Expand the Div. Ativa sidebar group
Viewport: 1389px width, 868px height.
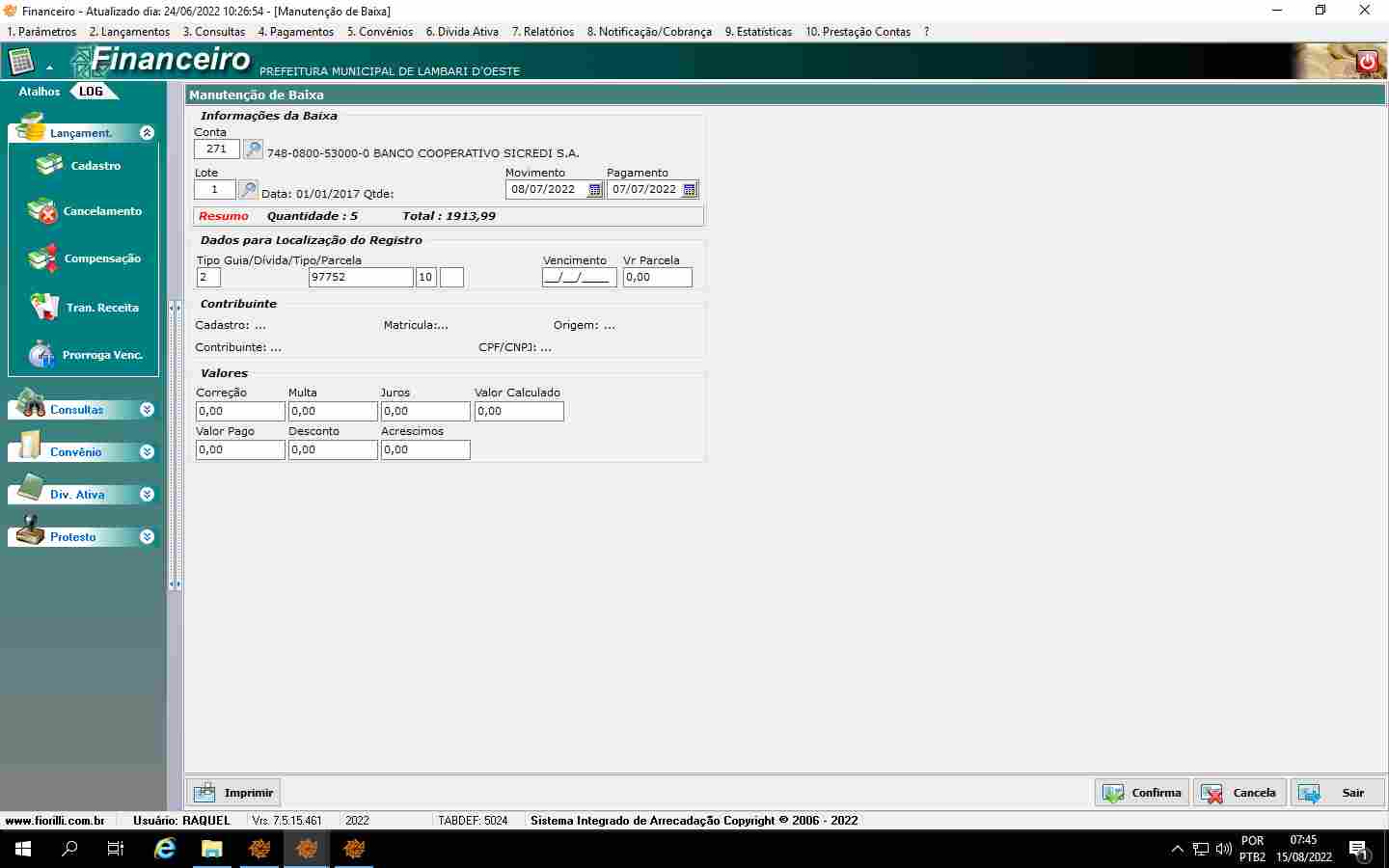tap(147, 495)
